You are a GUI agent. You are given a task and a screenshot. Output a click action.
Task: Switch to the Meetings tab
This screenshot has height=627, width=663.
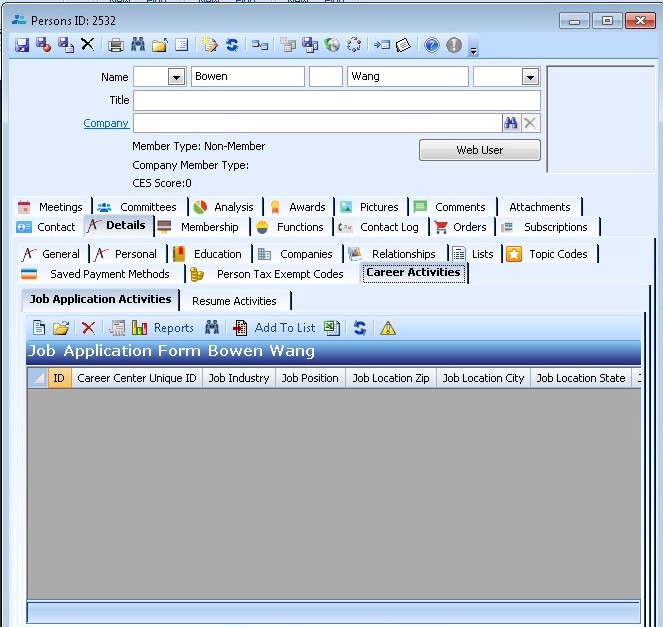[51, 207]
